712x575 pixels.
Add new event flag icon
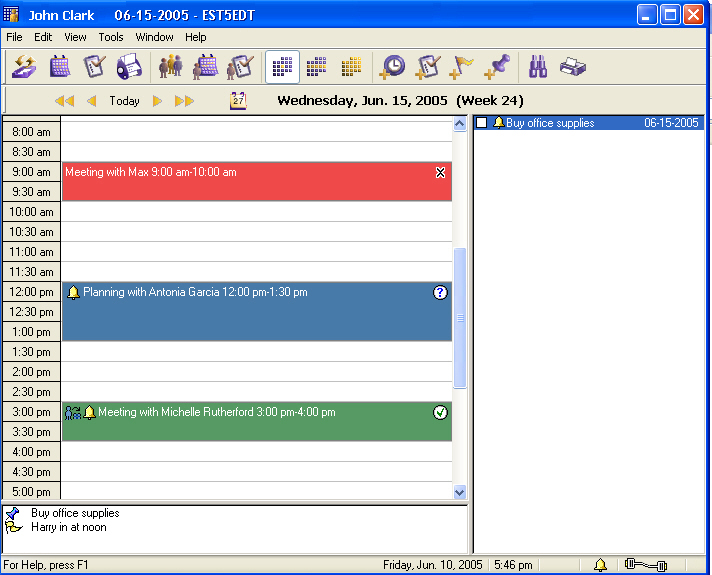(x=461, y=67)
